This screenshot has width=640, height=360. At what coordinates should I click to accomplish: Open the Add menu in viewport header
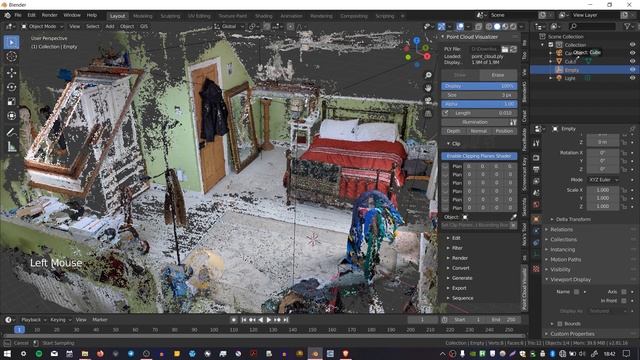tap(110, 27)
